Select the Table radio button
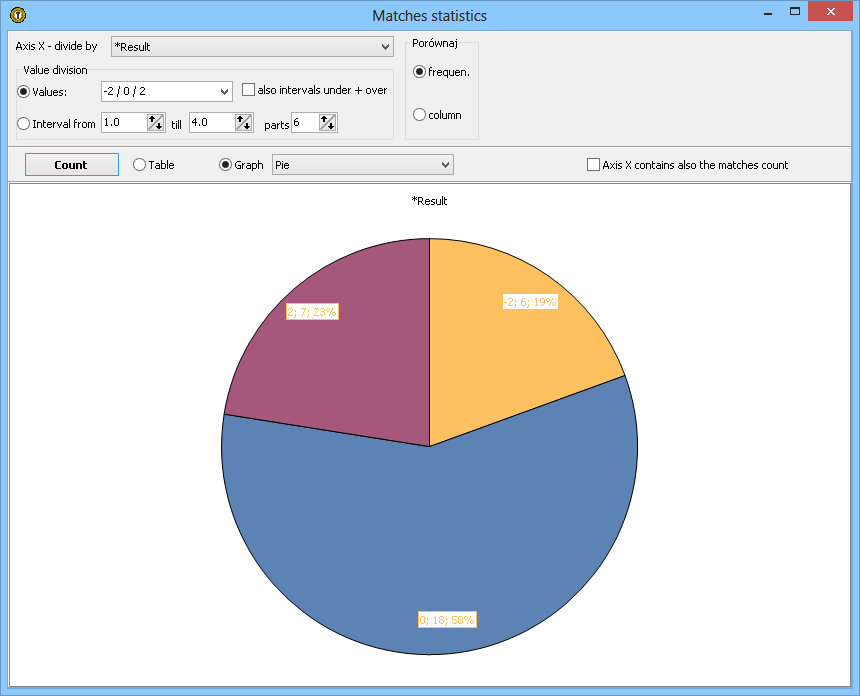The width and height of the screenshot is (860, 696). click(140, 165)
